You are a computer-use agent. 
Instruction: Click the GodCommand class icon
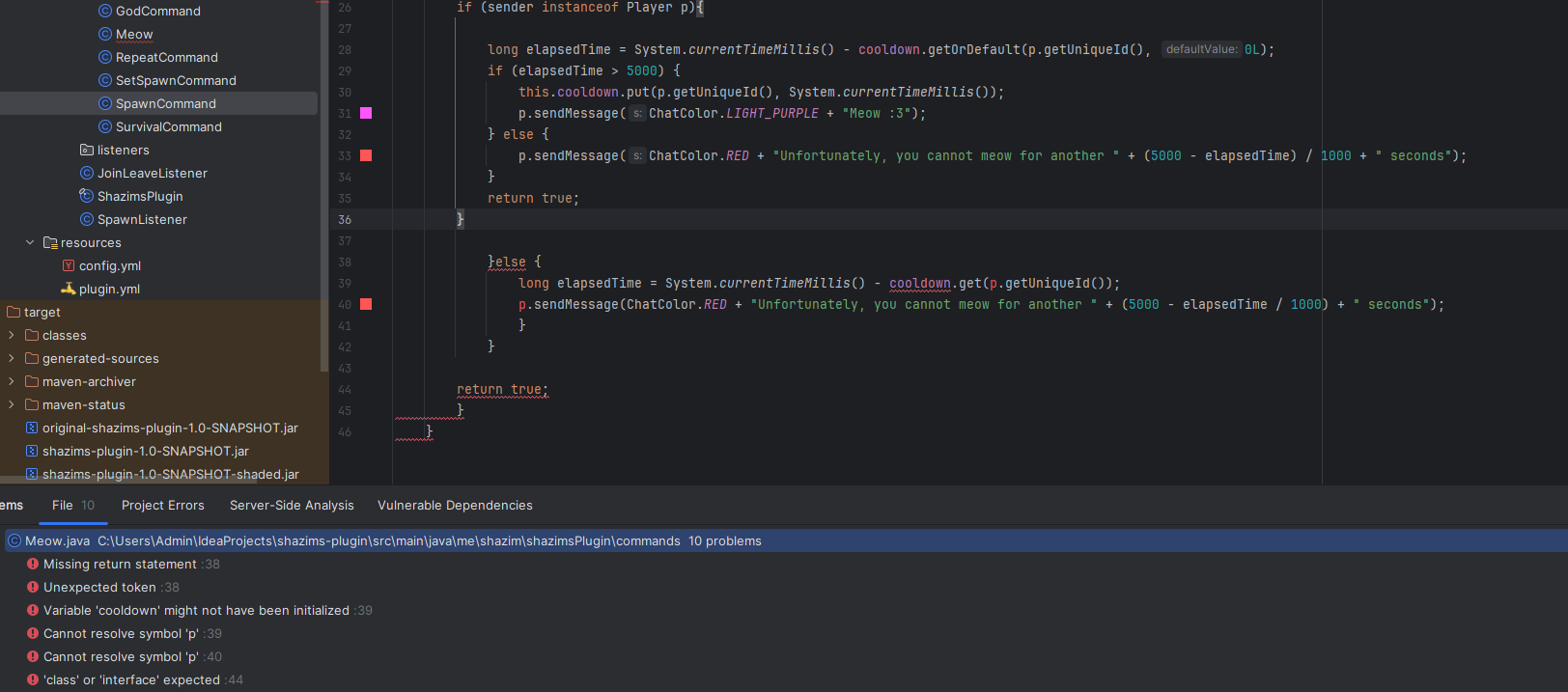[105, 11]
